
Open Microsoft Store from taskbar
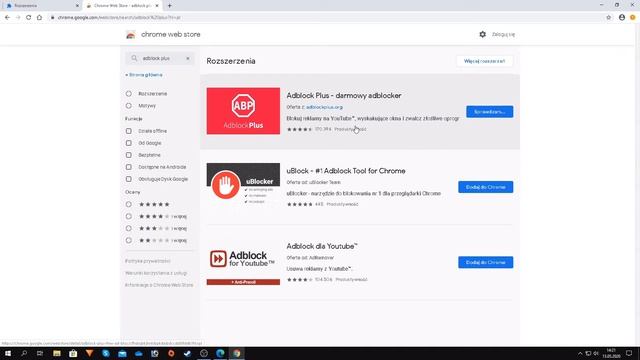coord(73,353)
